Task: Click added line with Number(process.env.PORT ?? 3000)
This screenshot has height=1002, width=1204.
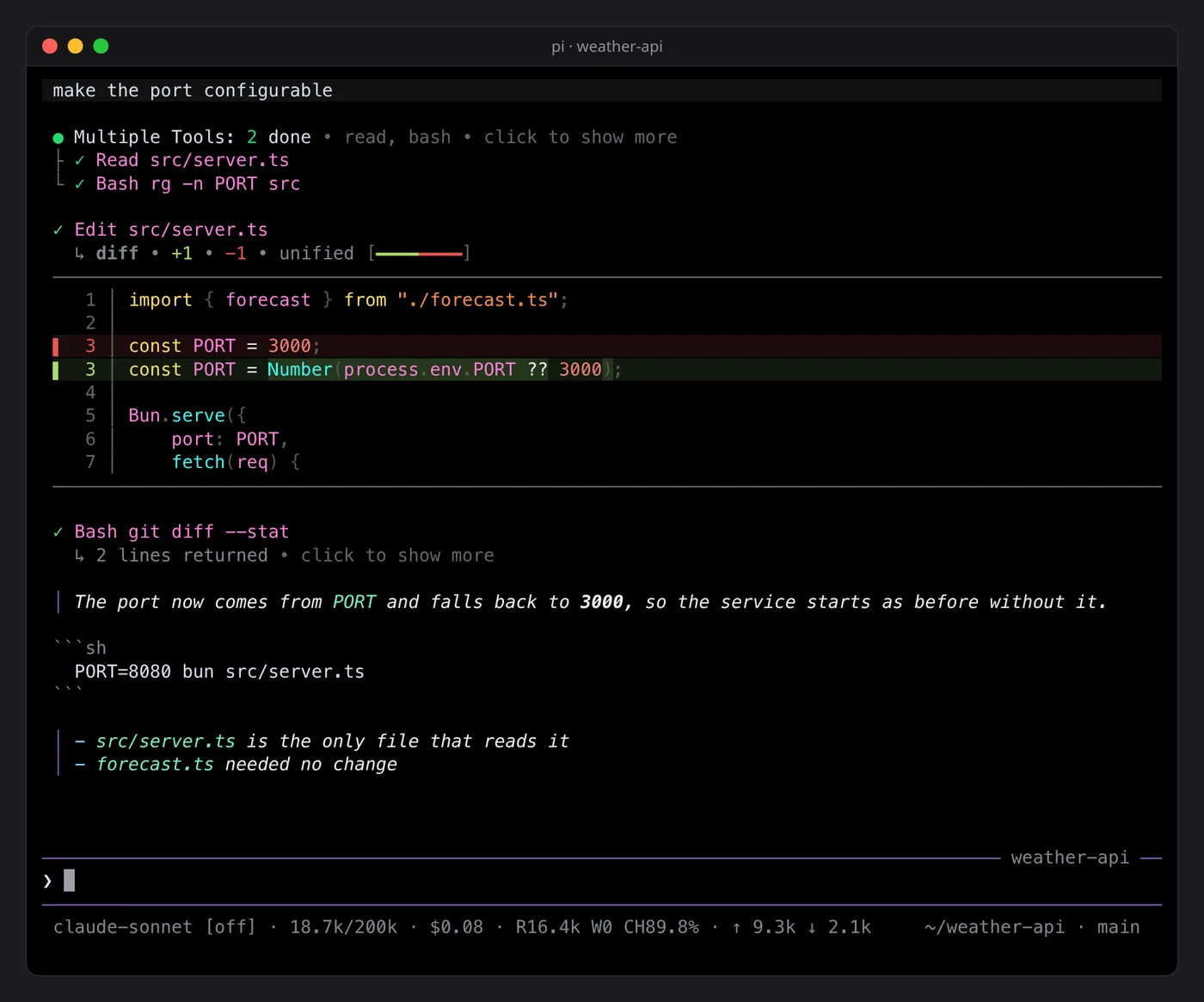Action: pyautogui.click(x=607, y=370)
